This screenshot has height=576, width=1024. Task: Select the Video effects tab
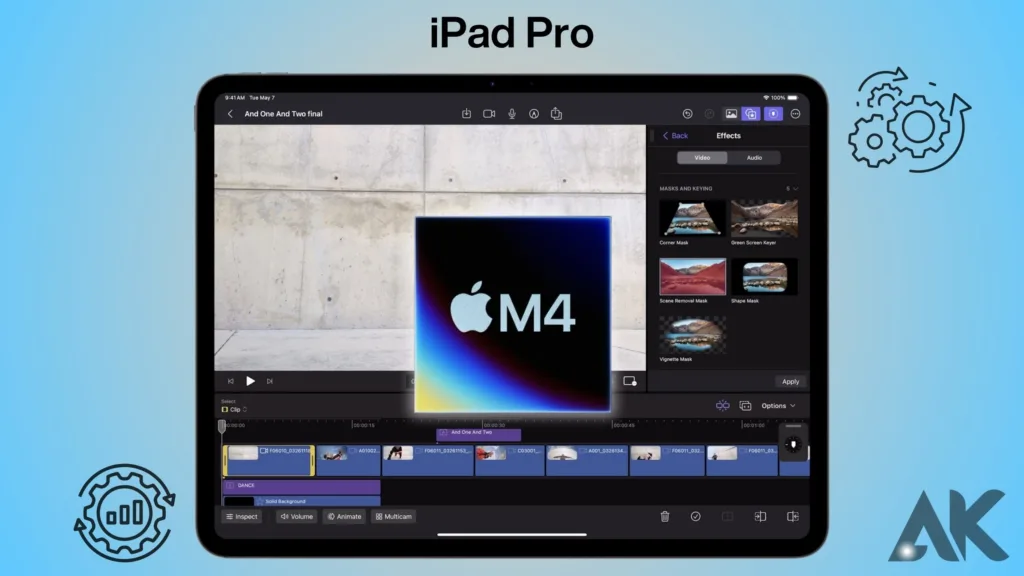(x=702, y=158)
